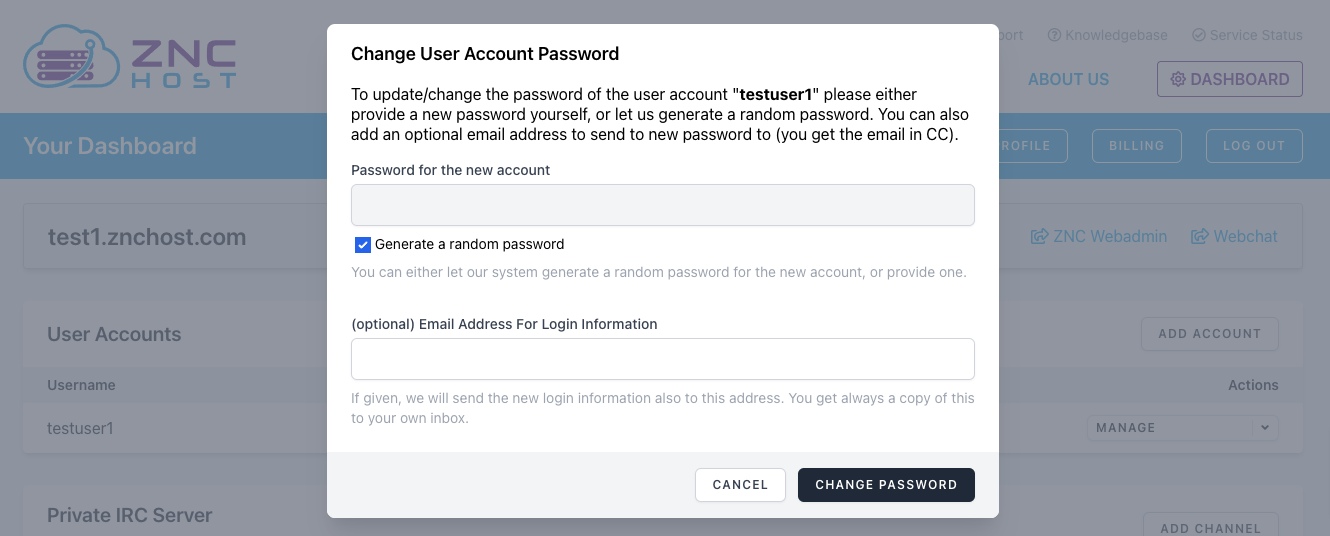
Task: Click the Knowledgebase question mark icon
Action: click(1054, 35)
